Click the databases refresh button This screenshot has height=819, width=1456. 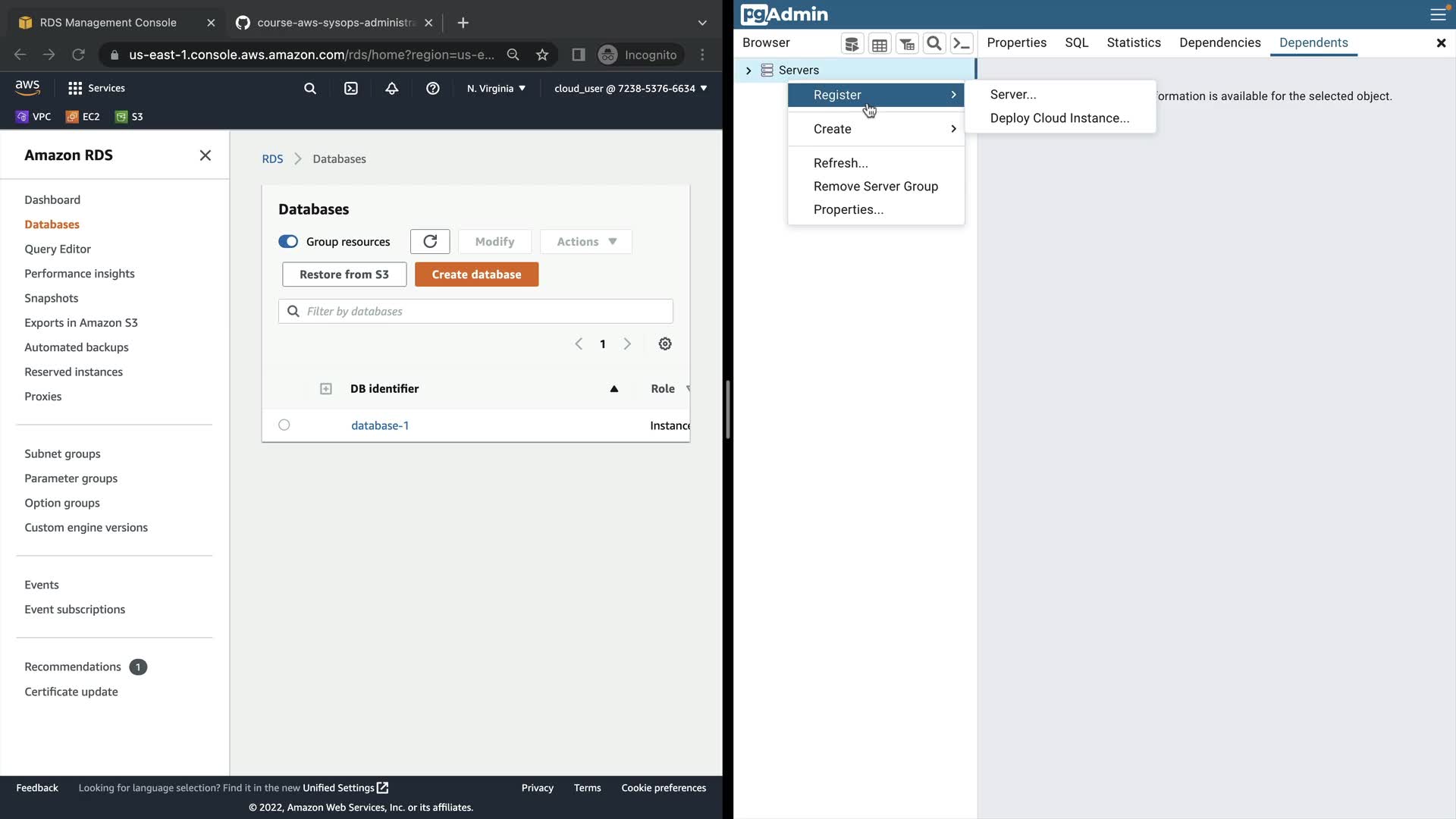pyautogui.click(x=430, y=242)
